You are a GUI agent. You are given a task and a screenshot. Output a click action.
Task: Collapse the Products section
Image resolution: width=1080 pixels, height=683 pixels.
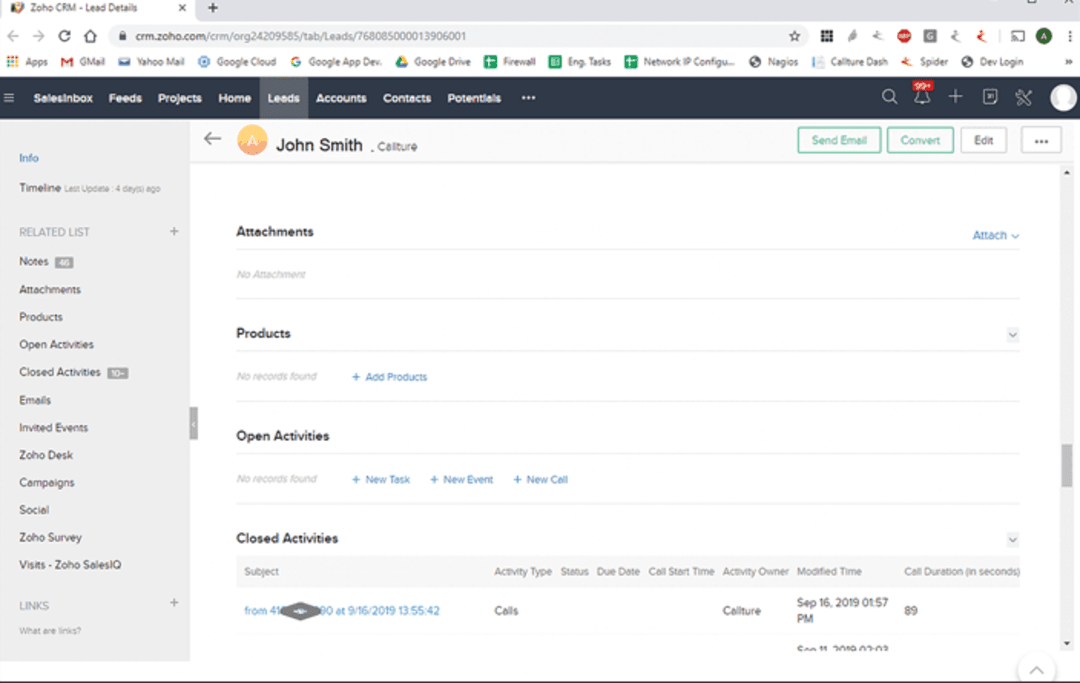[1012, 335]
